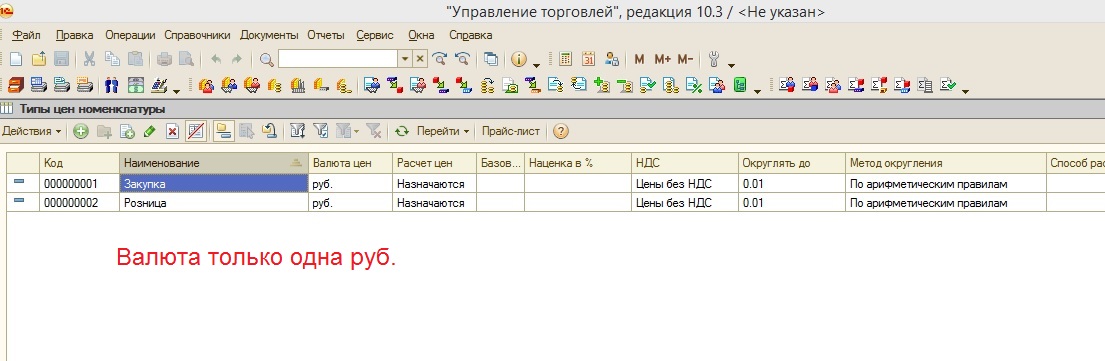Click the green plus Add icon
1105x361 pixels.
coord(81,131)
